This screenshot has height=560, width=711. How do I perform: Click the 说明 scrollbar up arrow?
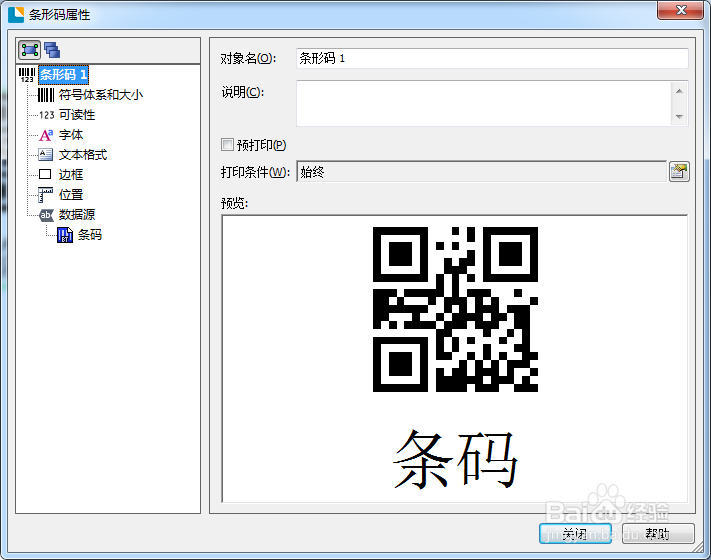[679, 91]
